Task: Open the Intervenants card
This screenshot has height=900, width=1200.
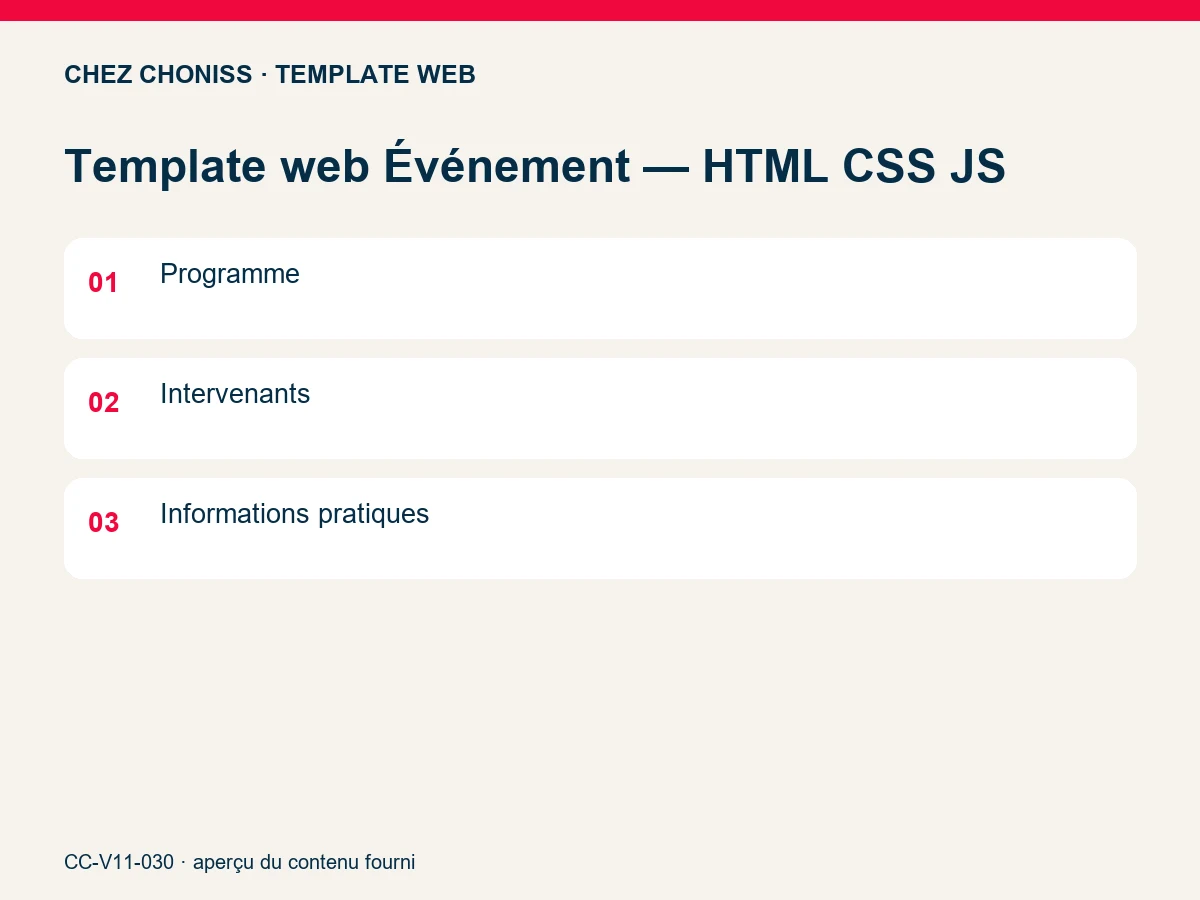Action: tap(600, 408)
